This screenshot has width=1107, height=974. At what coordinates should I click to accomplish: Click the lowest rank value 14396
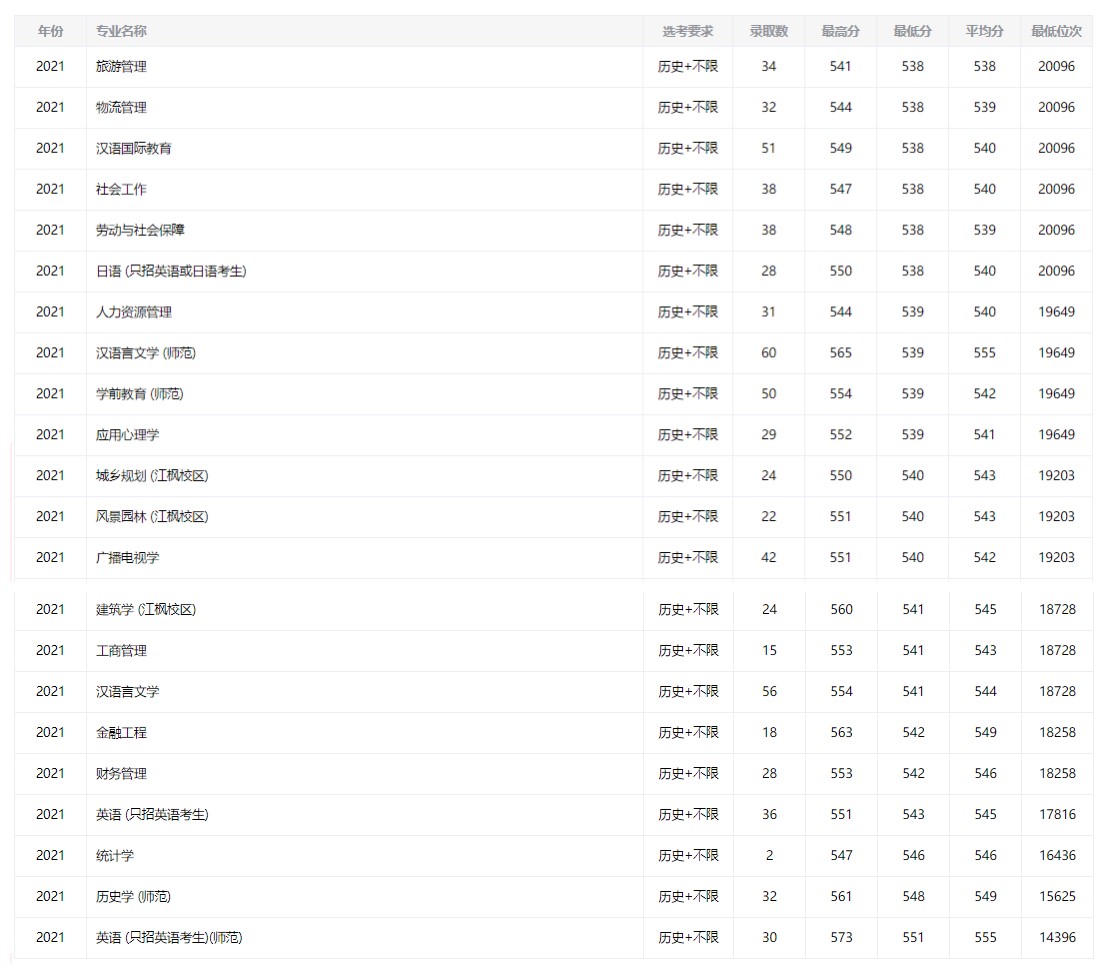[x=1056, y=938]
